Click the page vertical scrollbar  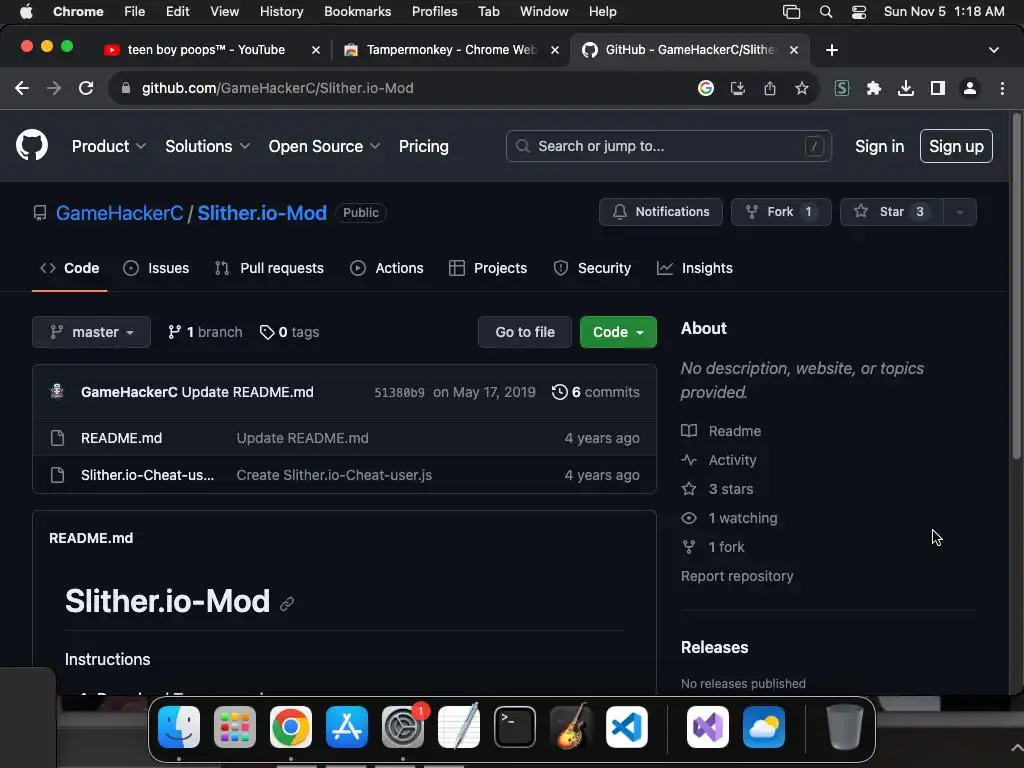[x=1016, y=286]
